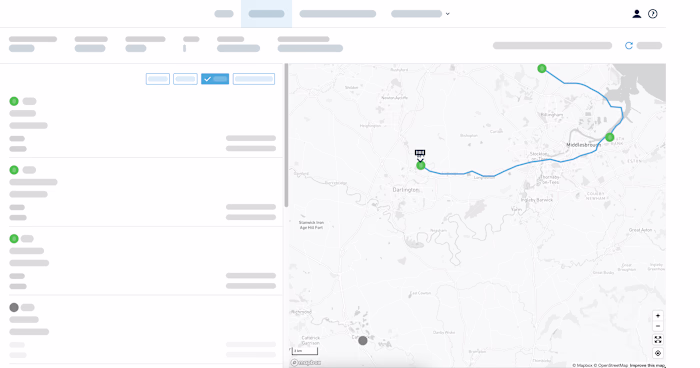Click the green marker at Middlesbrough
The image size is (700, 368).
(609, 137)
